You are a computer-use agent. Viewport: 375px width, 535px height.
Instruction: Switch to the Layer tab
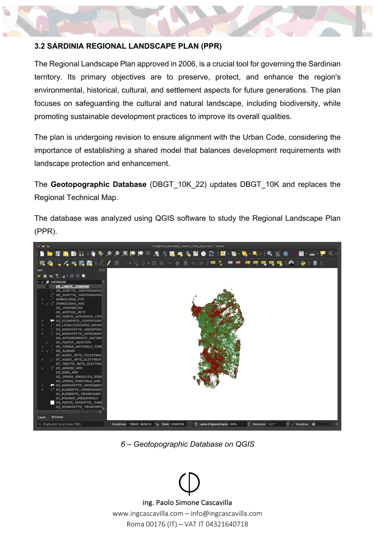[42, 417]
